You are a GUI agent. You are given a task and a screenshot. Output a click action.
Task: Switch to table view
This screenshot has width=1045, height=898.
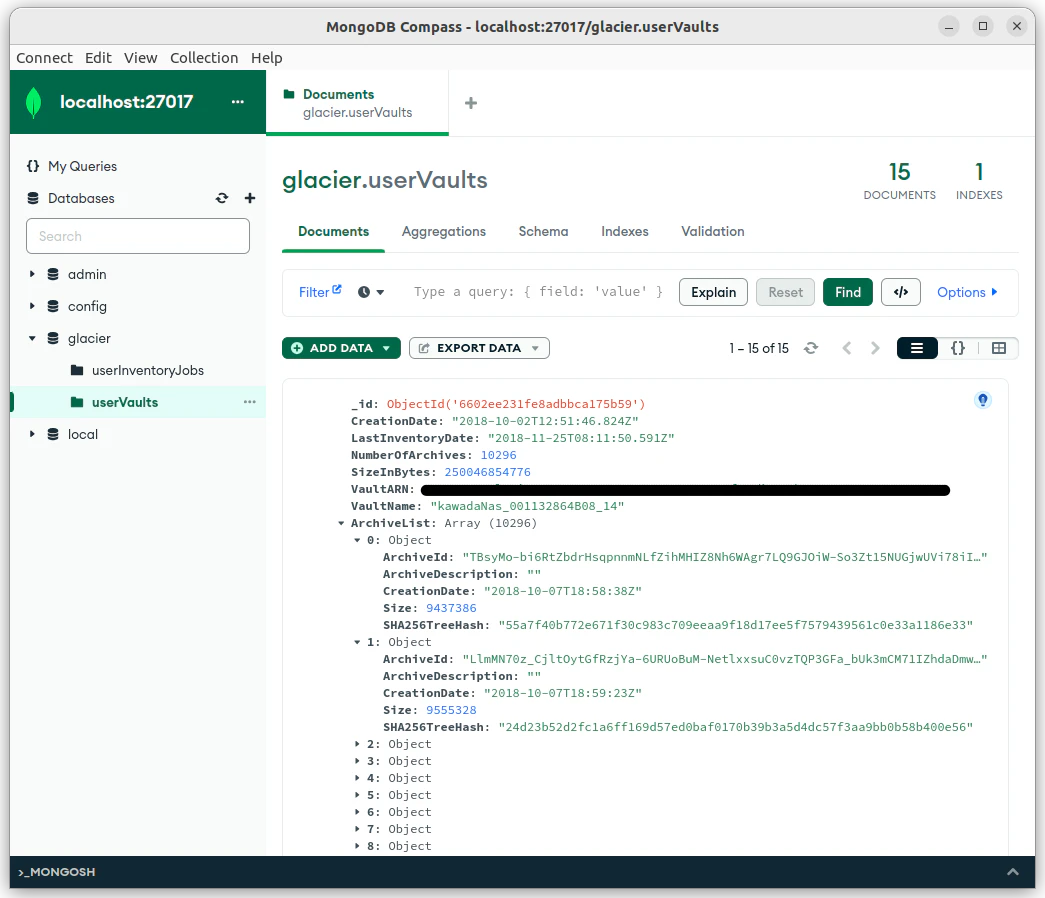coord(998,348)
